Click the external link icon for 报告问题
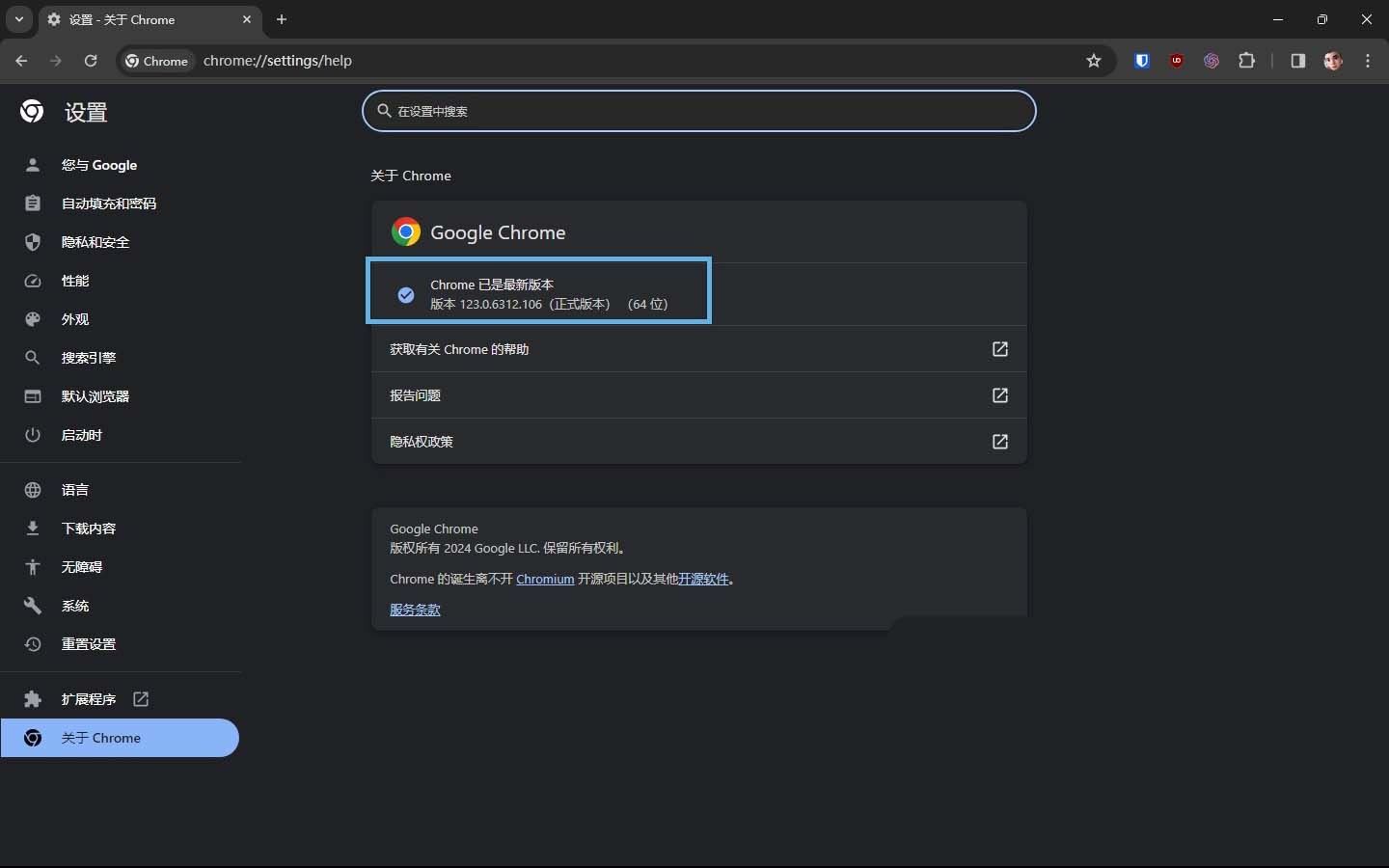Screen dimensions: 1389x868 (x=1000, y=395)
